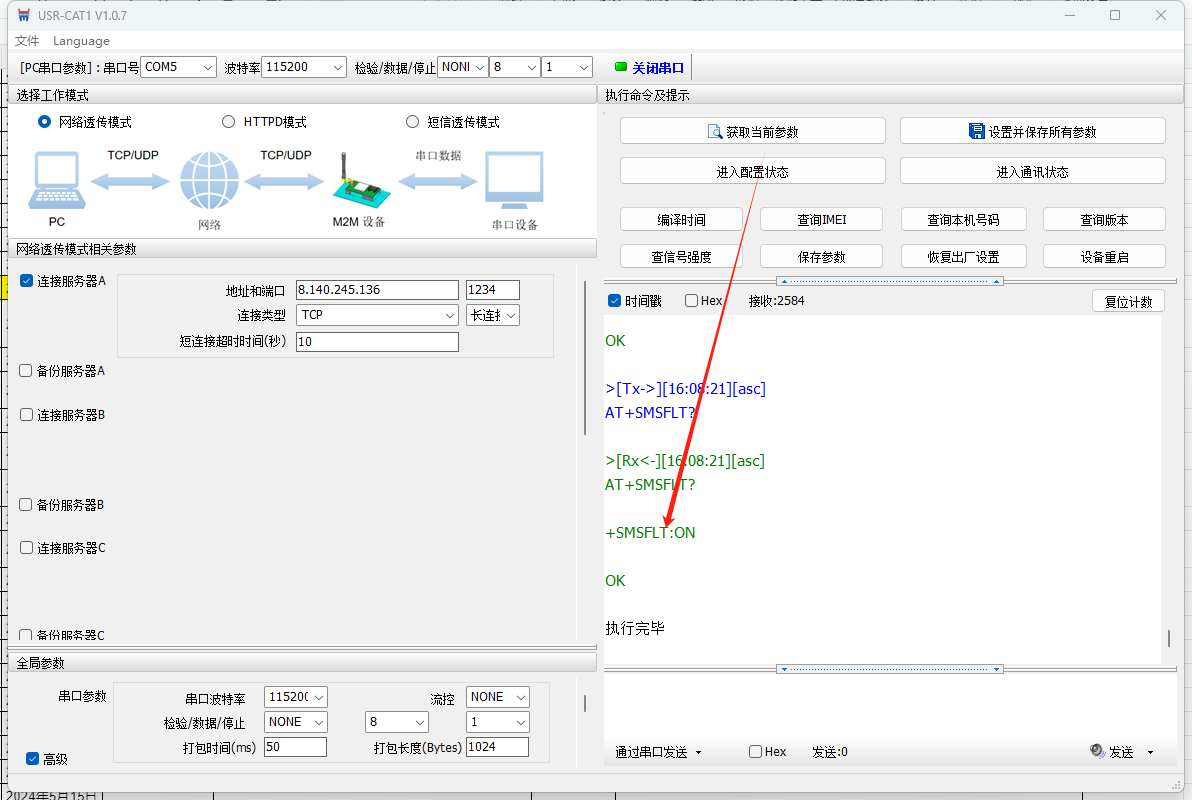
Task: Click the log area vertical scrollbar
Action: point(1168,638)
